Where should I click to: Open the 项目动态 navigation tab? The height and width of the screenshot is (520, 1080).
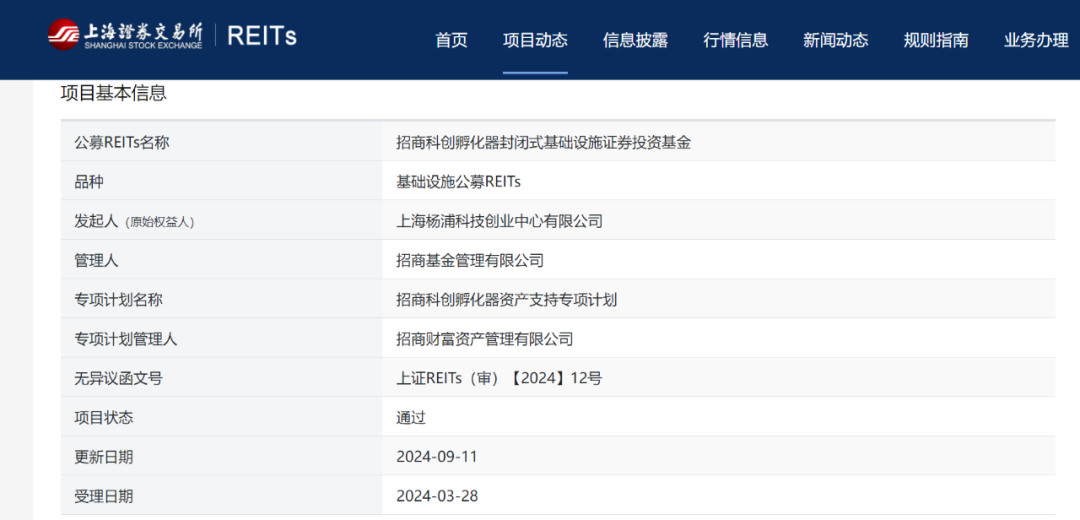point(535,40)
